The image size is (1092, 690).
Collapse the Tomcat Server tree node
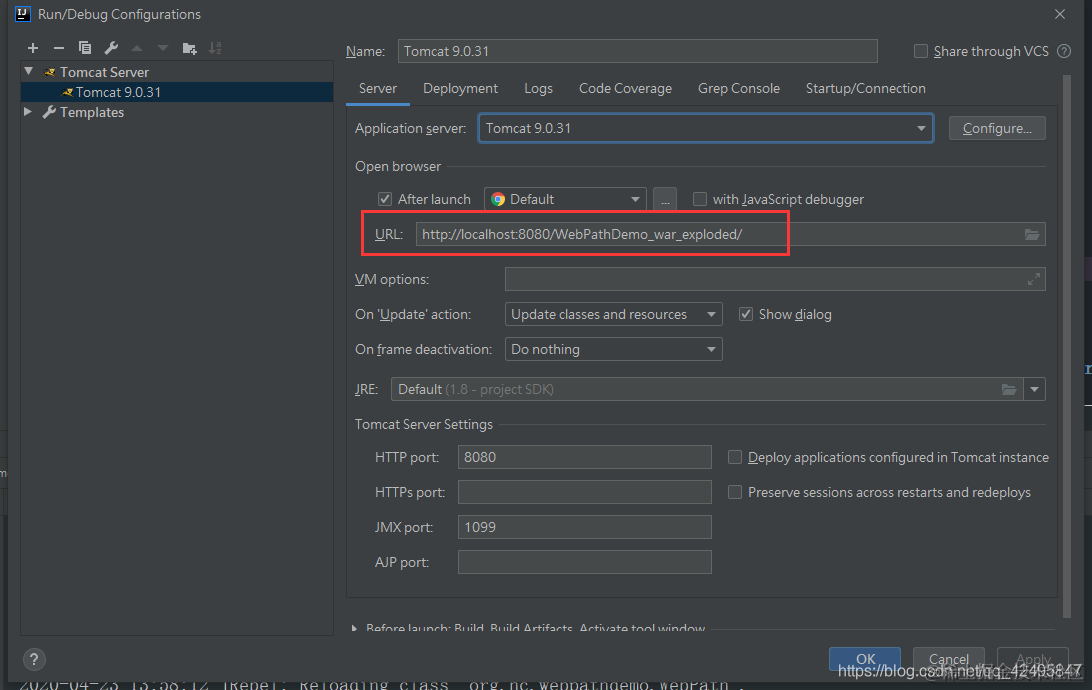point(29,71)
